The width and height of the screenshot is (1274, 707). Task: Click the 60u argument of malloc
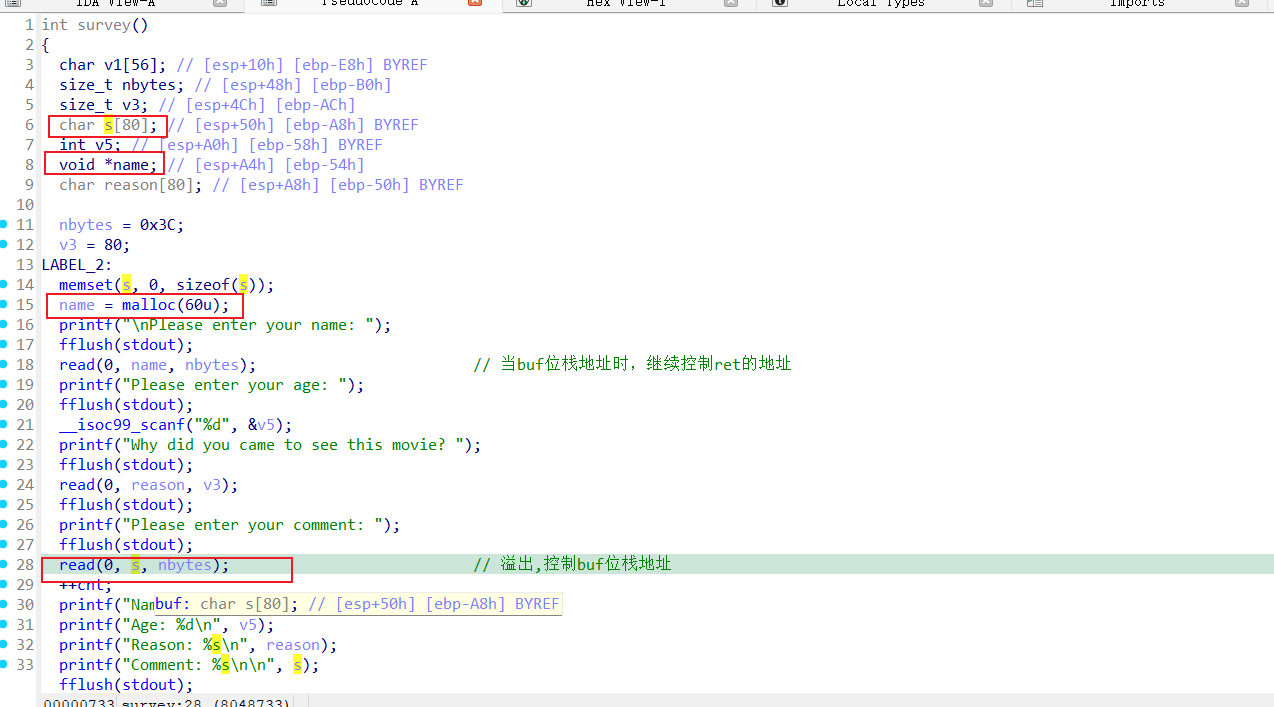pos(198,305)
